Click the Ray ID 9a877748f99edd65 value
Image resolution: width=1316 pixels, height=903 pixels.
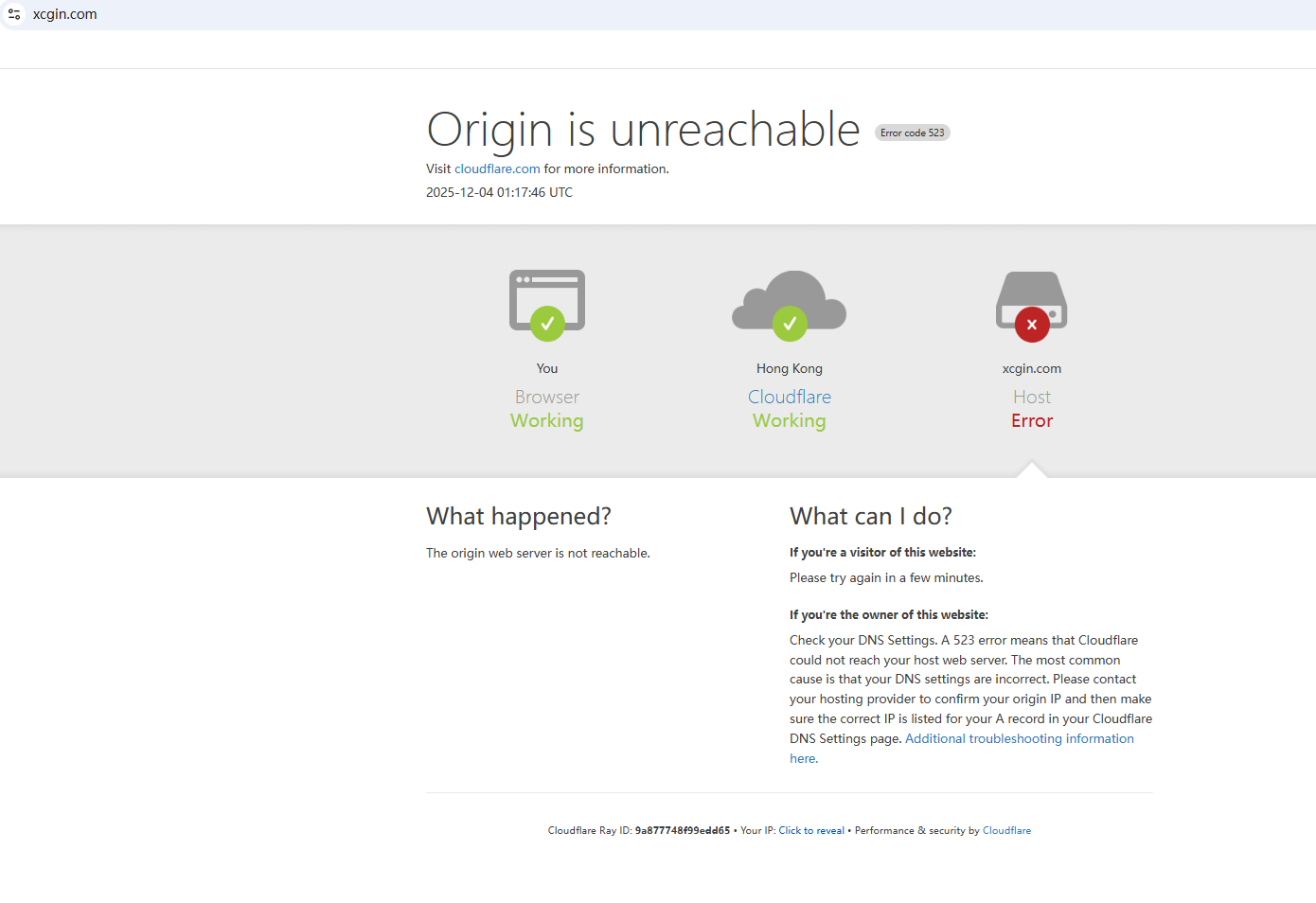682,830
